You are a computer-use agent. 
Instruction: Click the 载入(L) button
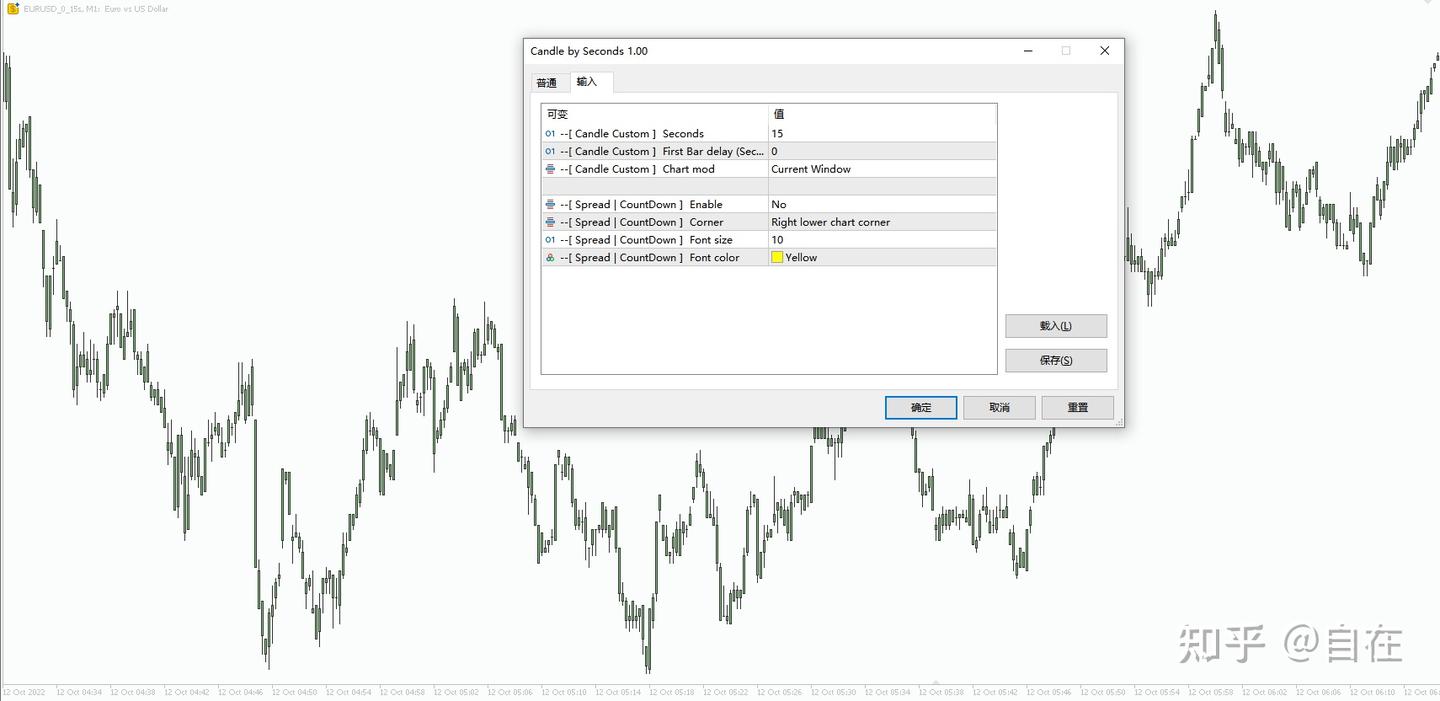point(1056,326)
